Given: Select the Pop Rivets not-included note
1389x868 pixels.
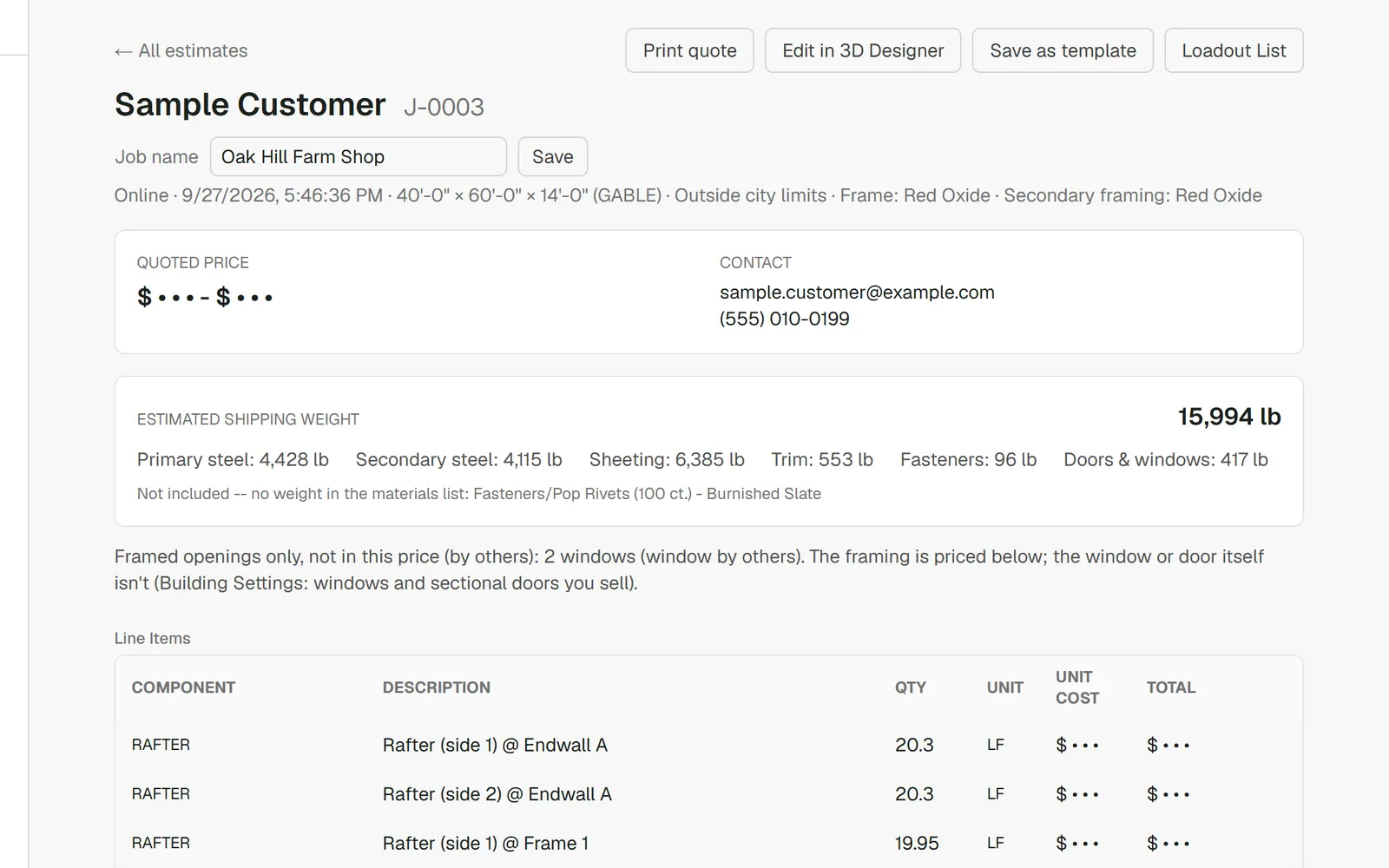Looking at the screenshot, I should tap(479, 494).
